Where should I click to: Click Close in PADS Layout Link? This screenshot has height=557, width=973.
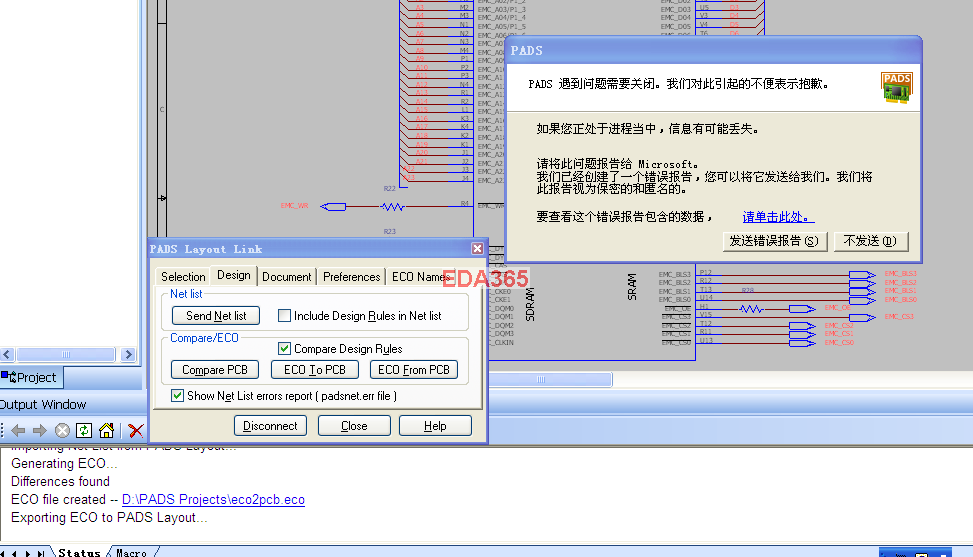tap(354, 426)
